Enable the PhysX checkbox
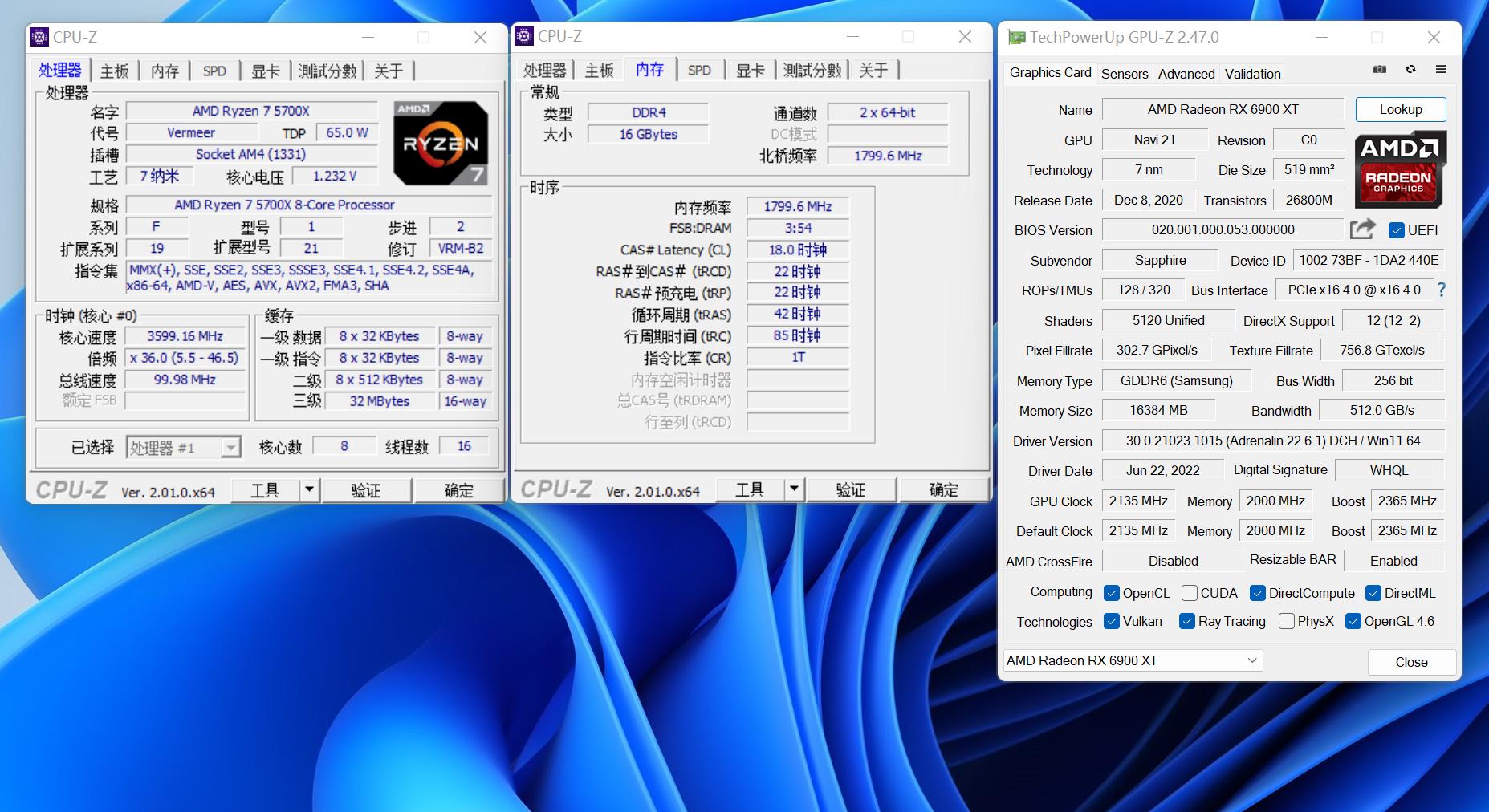This screenshot has width=1489, height=812. [1288, 621]
